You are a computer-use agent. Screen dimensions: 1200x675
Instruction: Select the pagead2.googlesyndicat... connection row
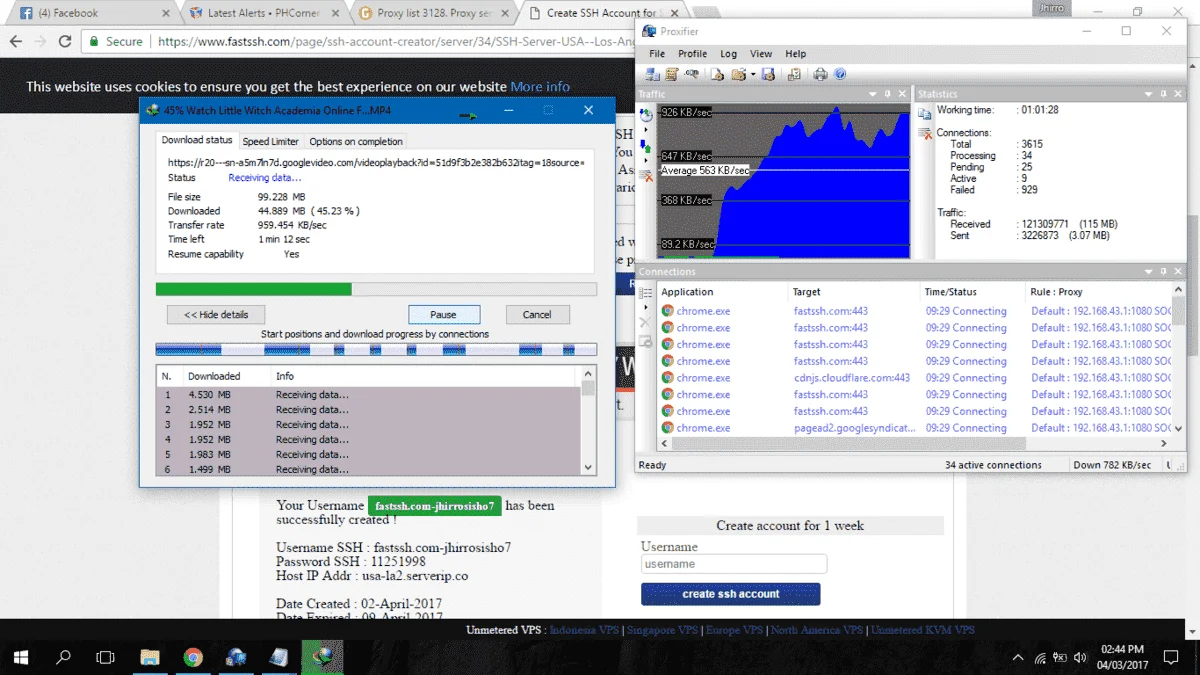915,428
